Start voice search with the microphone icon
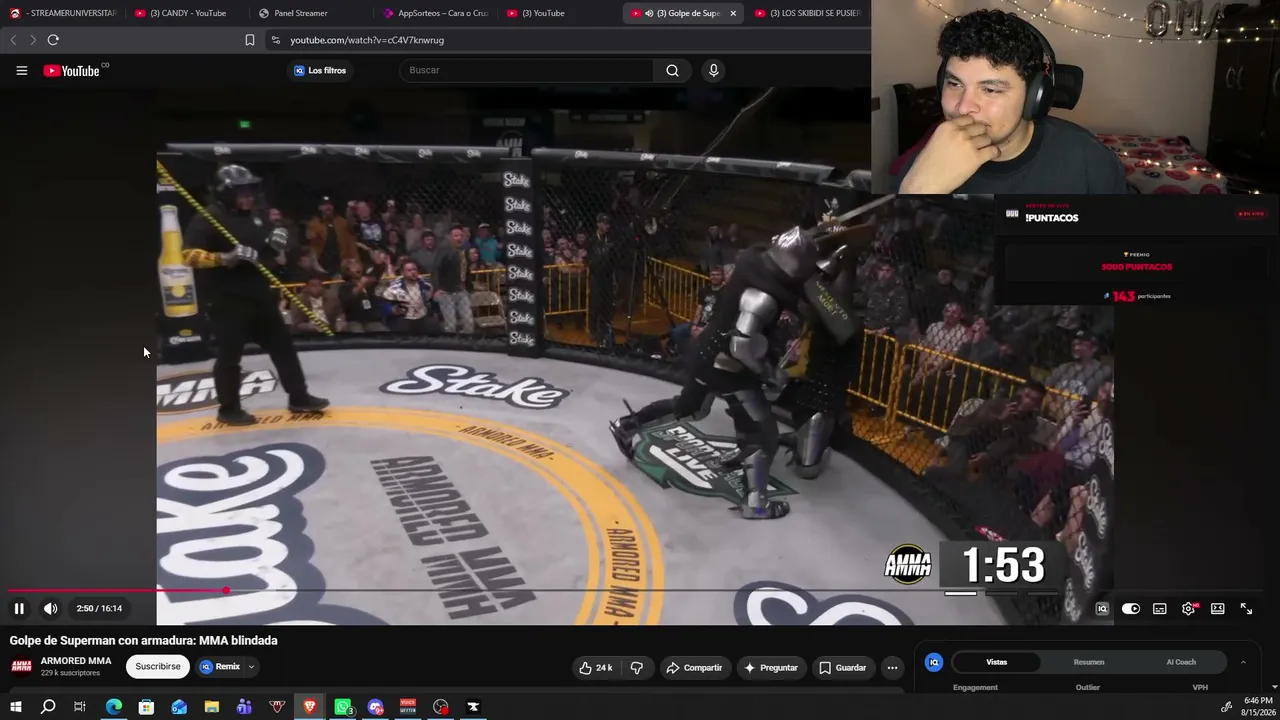 click(713, 70)
